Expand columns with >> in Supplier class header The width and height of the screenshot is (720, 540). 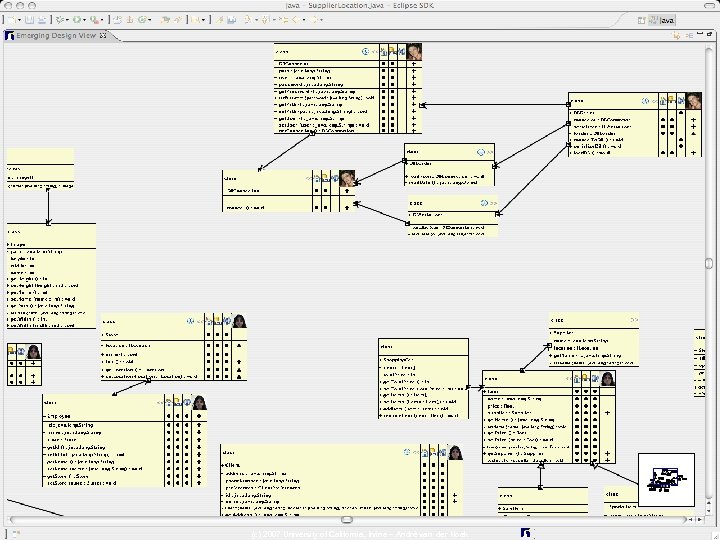[634, 320]
